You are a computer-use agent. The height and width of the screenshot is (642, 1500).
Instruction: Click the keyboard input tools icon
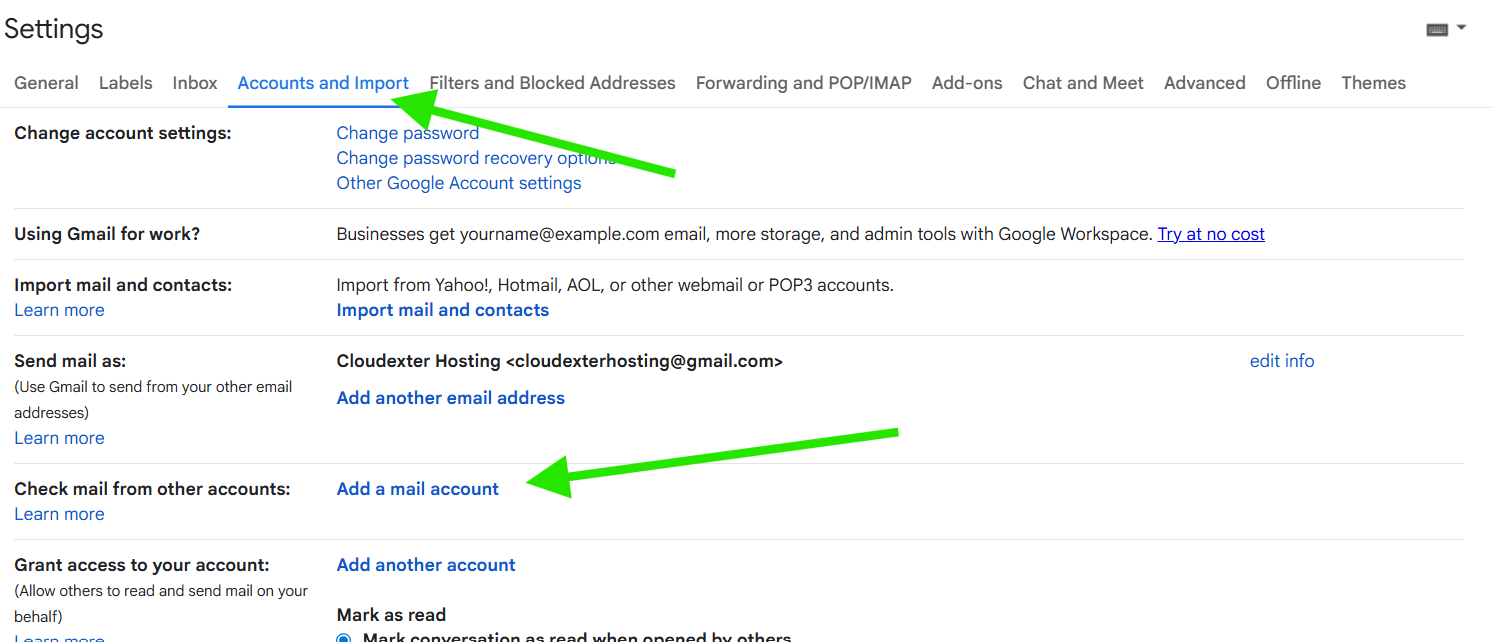1437,30
